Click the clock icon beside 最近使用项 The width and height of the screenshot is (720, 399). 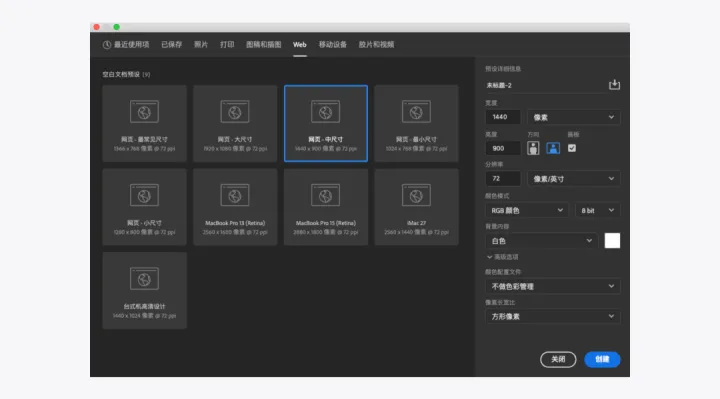(x=107, y=45)
